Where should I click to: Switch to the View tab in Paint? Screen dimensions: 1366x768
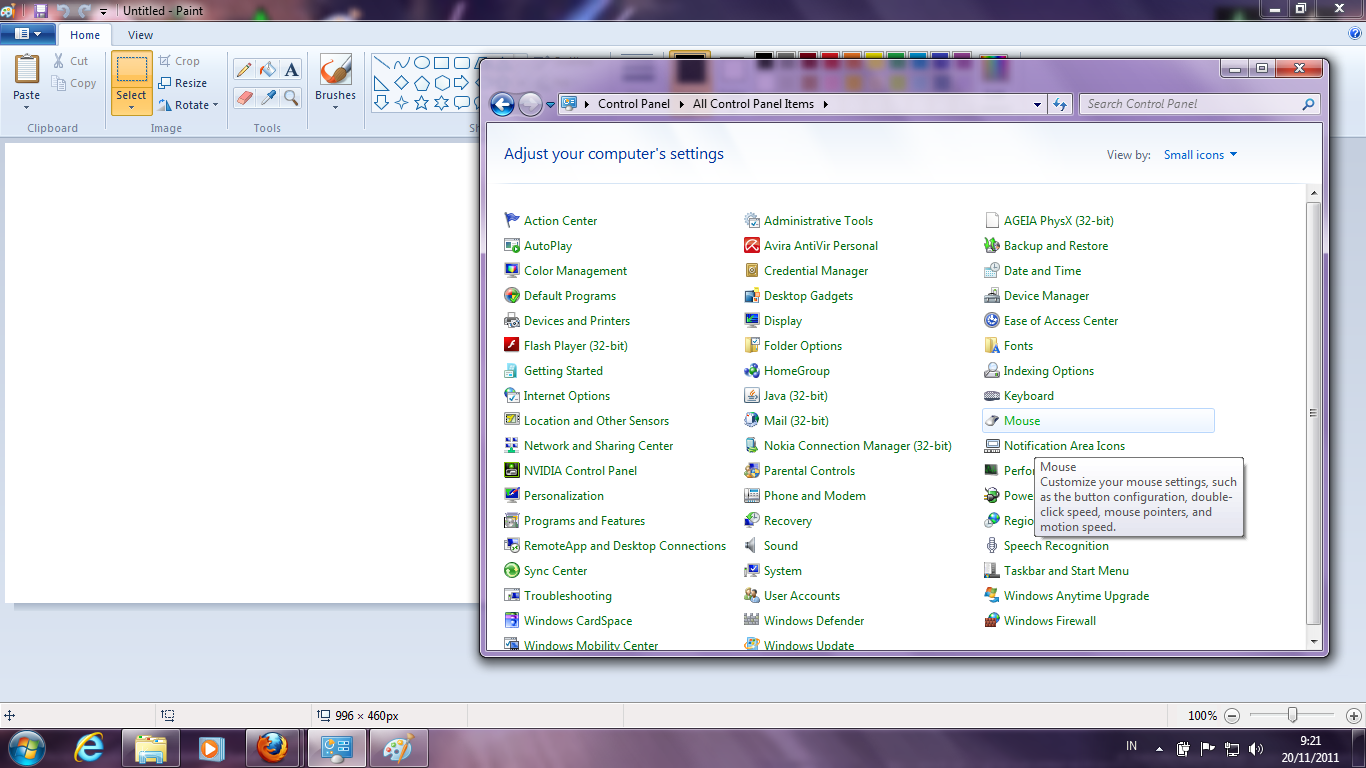141,35
